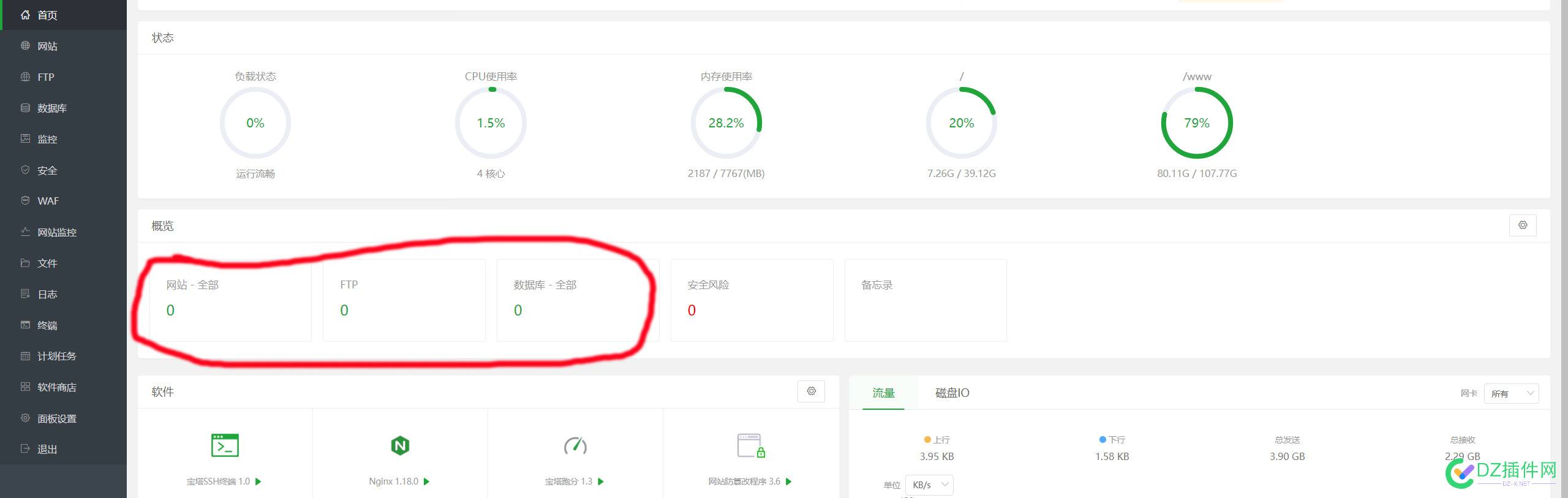Open 面板设置 menu item
The height and width of the screenshot is (498, 1568).
point(63,418)
